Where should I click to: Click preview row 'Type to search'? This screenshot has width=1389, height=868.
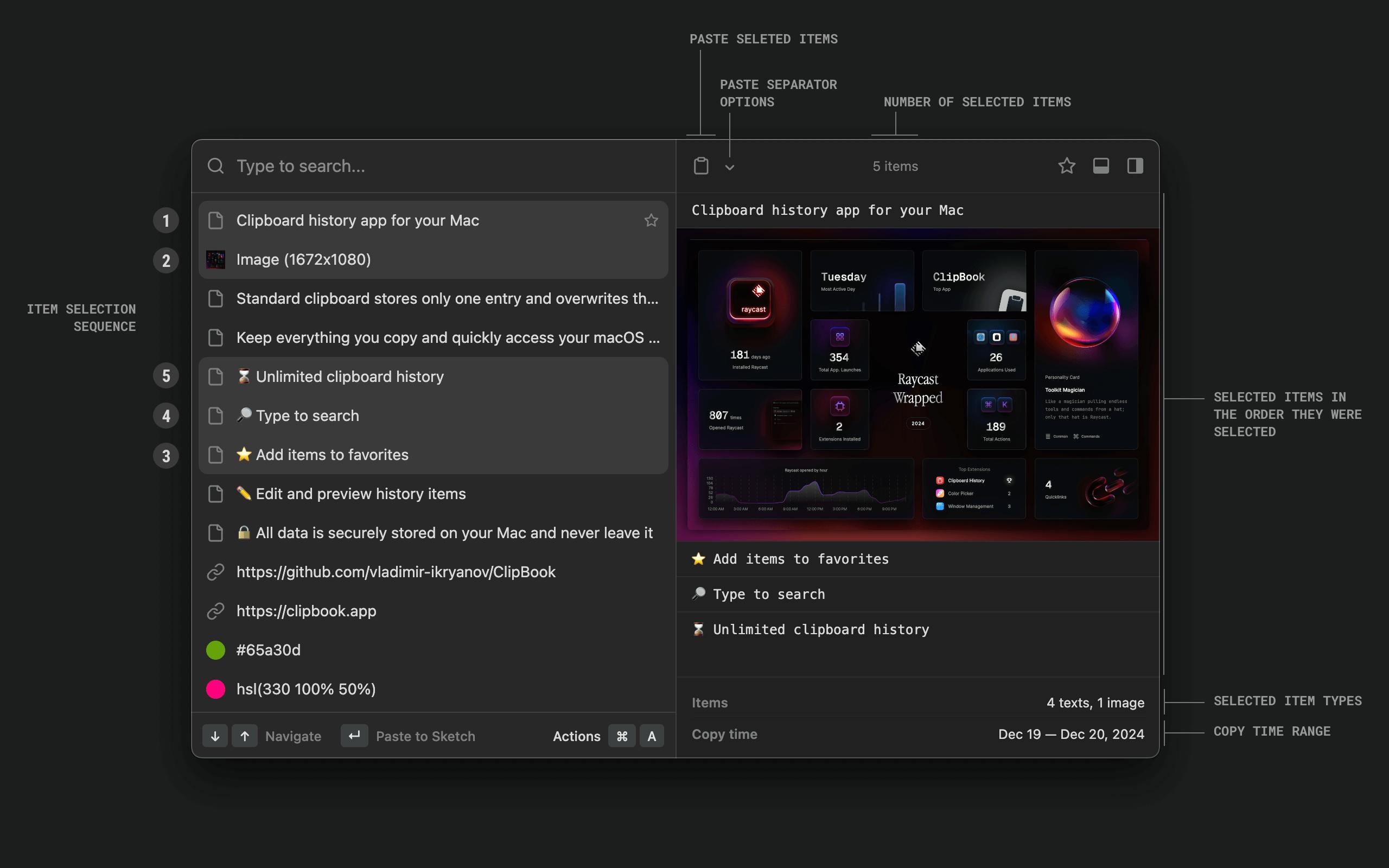click(918, 594)
